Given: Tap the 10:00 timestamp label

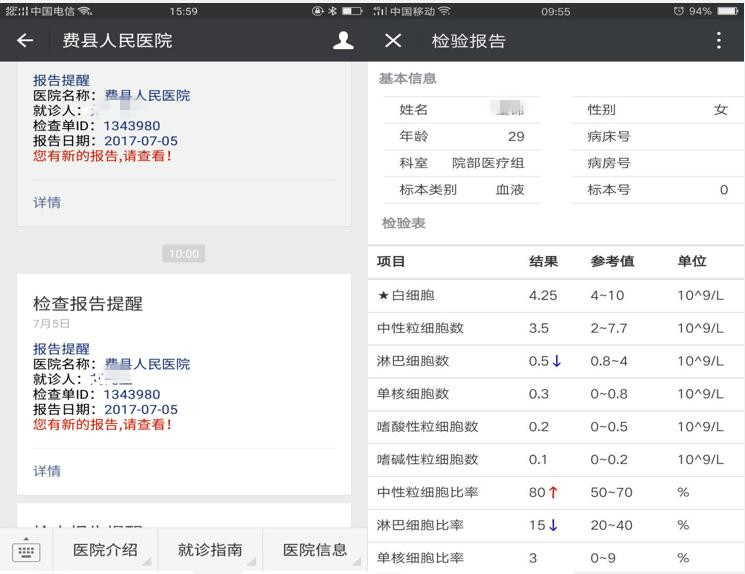Looking at the screenshot, I should coord(183,254).
